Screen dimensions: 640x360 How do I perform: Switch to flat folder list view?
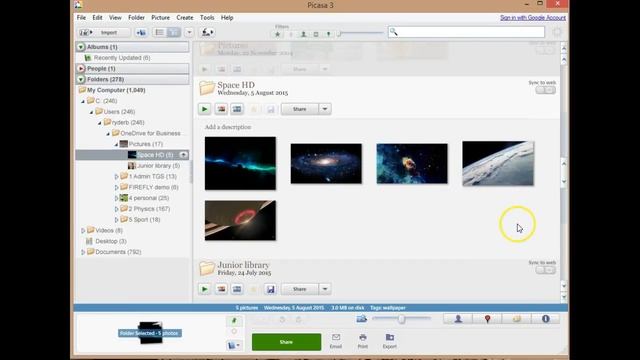point(159,33)
